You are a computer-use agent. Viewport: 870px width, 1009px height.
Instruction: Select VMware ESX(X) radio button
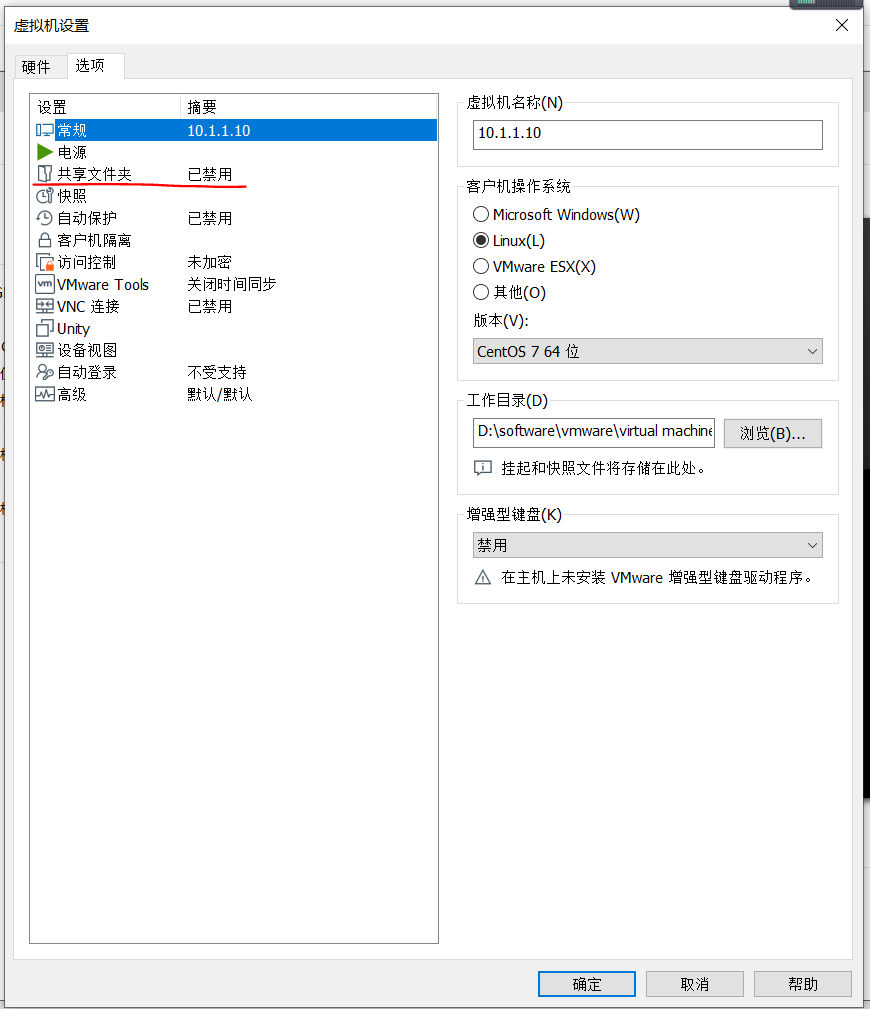(x=481, y=266)
